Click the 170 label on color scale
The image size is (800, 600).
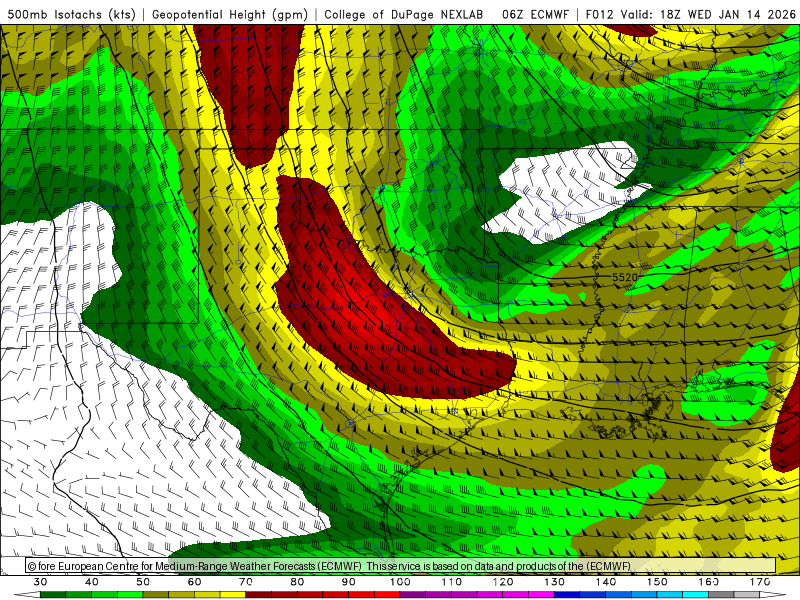(760, 582)
